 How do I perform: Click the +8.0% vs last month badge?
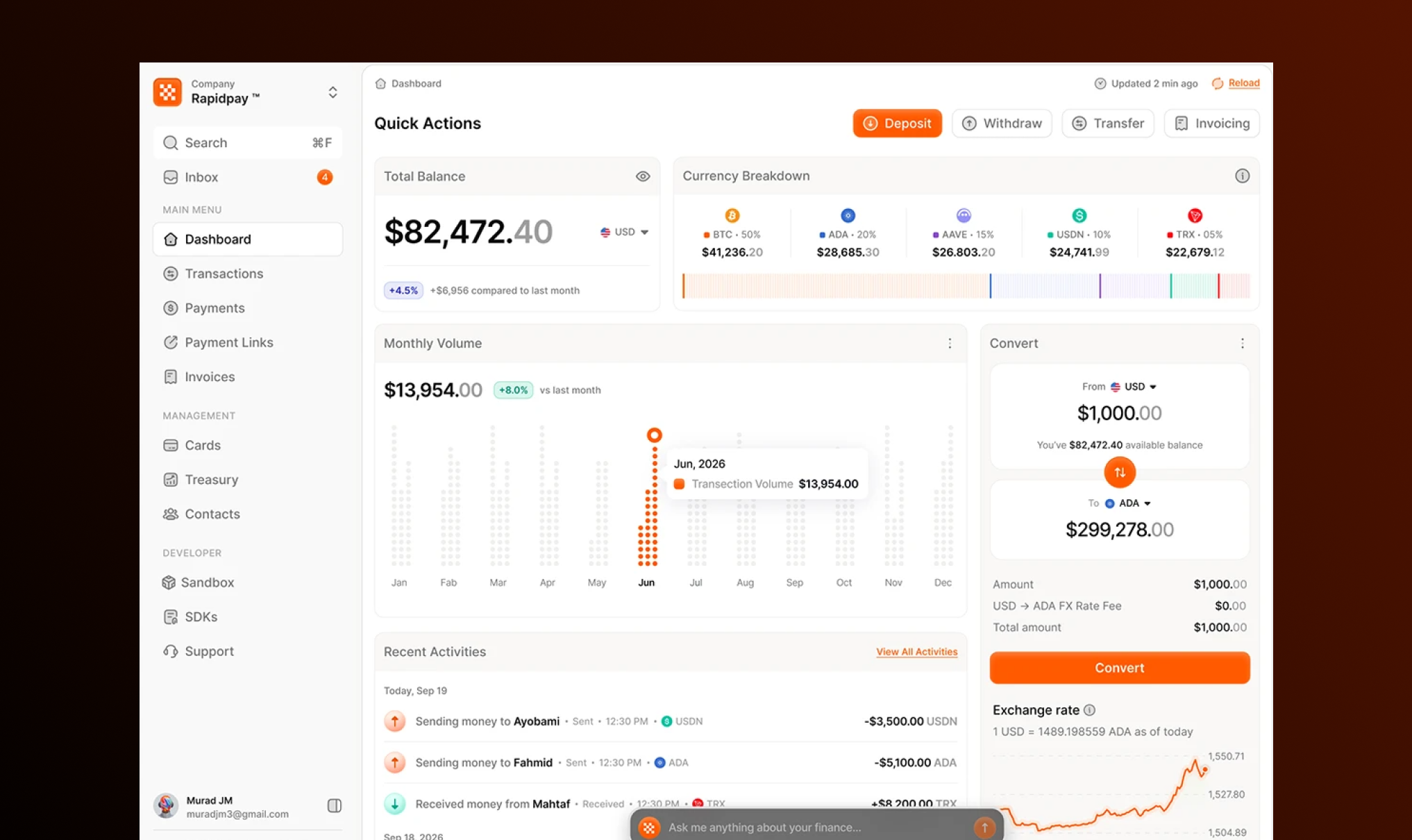[513, 390]
